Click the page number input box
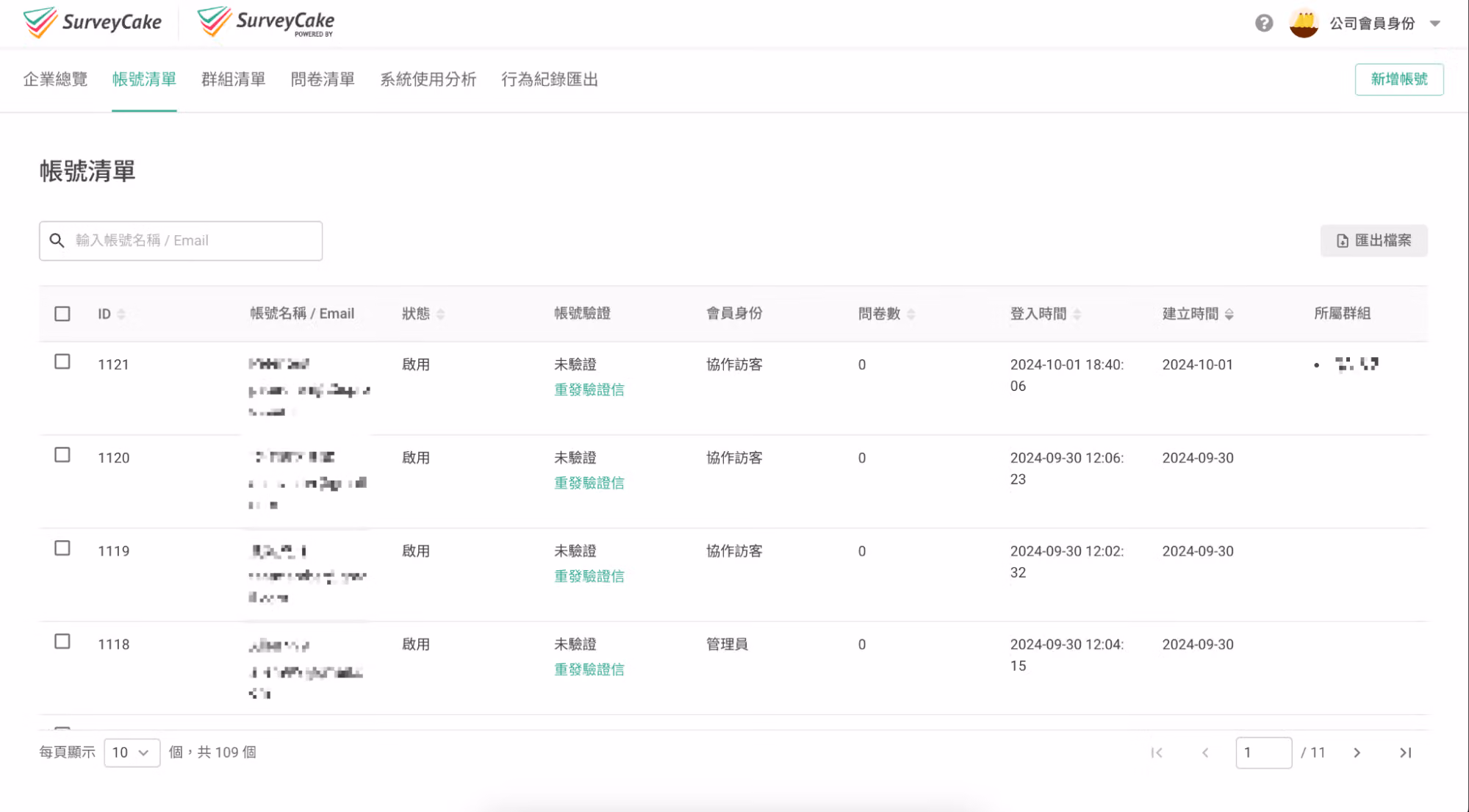Screen dimensions: 1469x812 pyautogui.click(x=1263, y=752)
